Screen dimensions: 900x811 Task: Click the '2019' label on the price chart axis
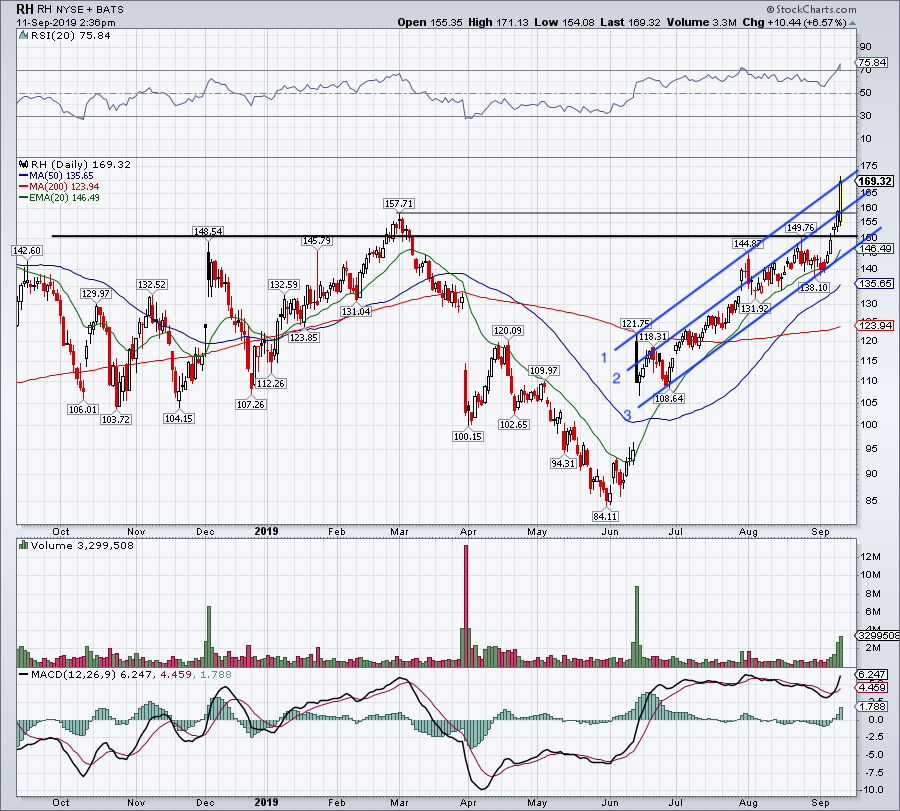(266, 531)
